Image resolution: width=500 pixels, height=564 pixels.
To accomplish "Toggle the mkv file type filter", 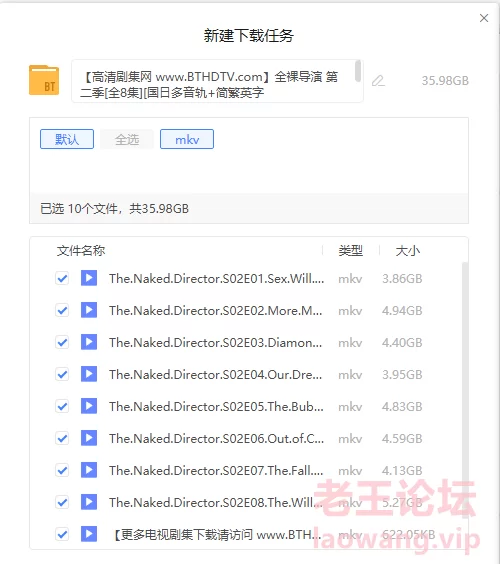I will (x=187, y=139).
